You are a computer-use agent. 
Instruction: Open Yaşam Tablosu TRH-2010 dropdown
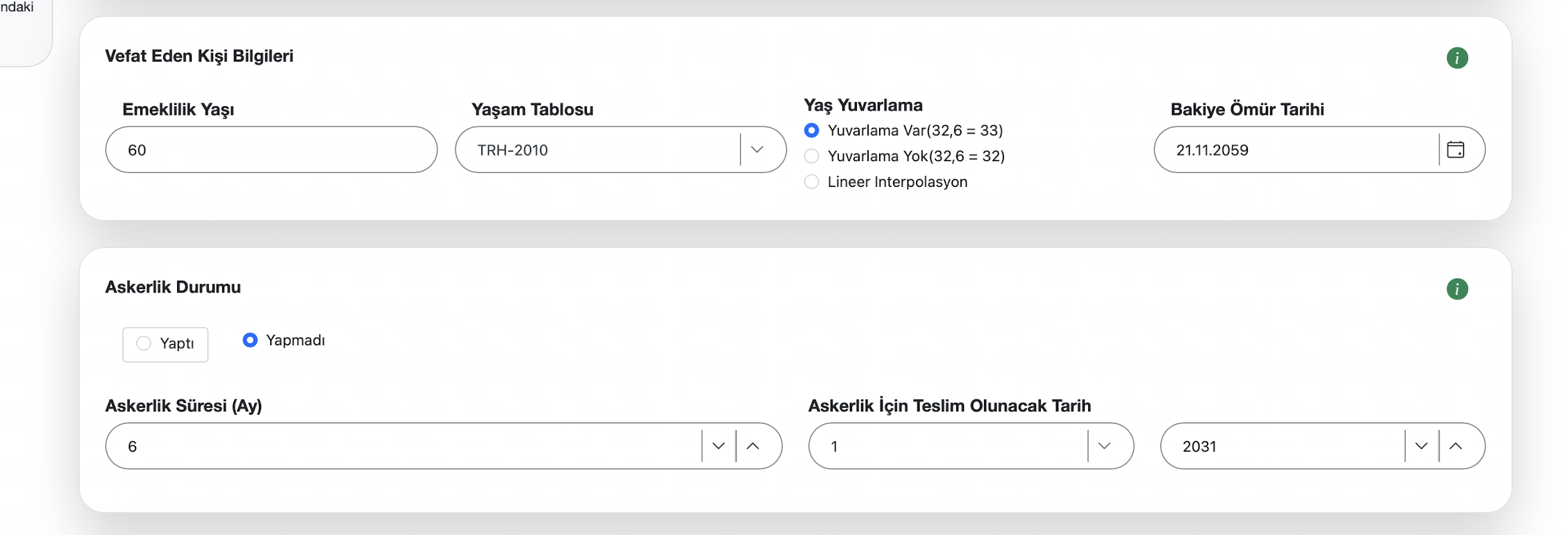(x=621, y=149)
